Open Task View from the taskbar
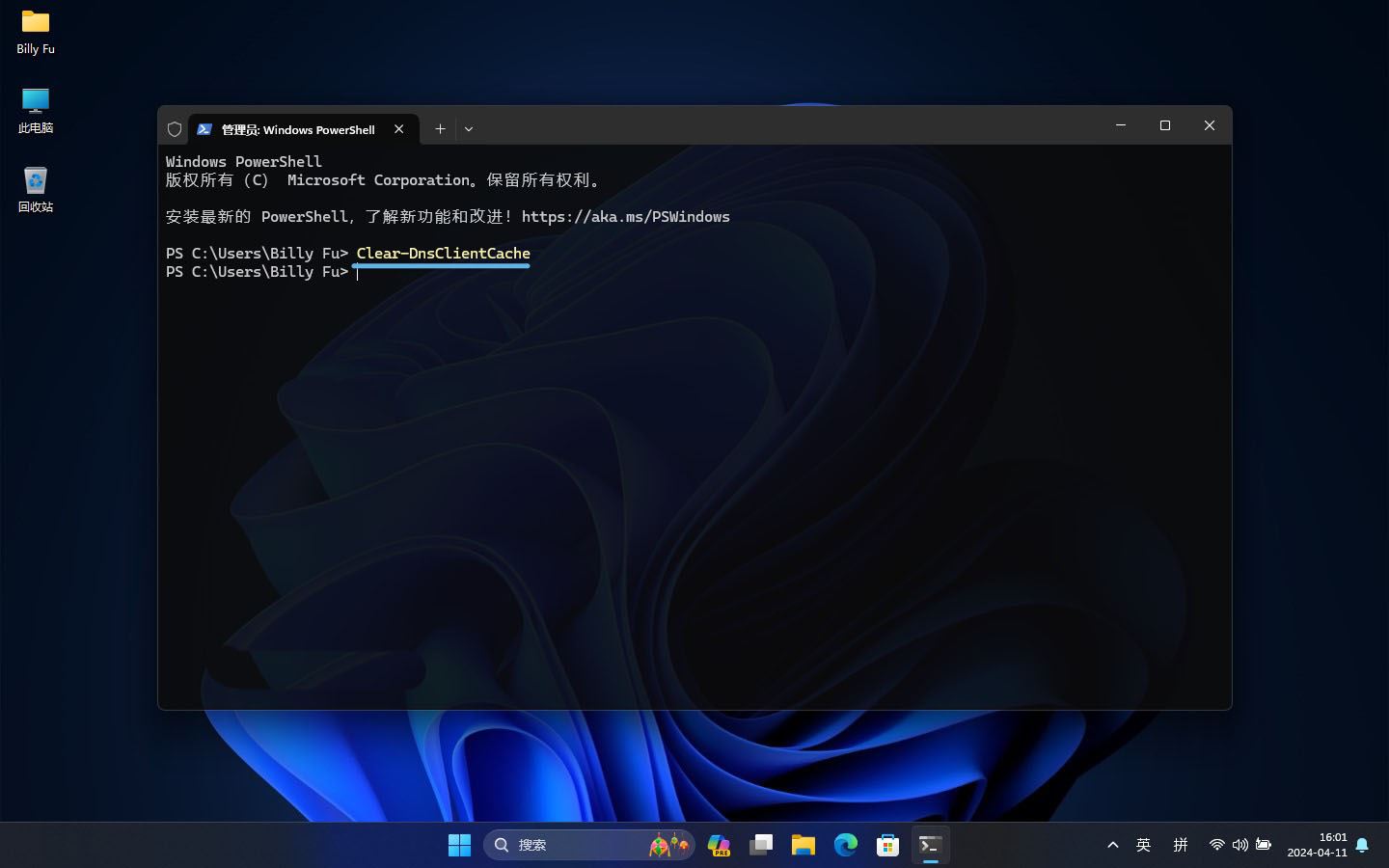Screen dimensions: 1389x868 tap(761, 845)
